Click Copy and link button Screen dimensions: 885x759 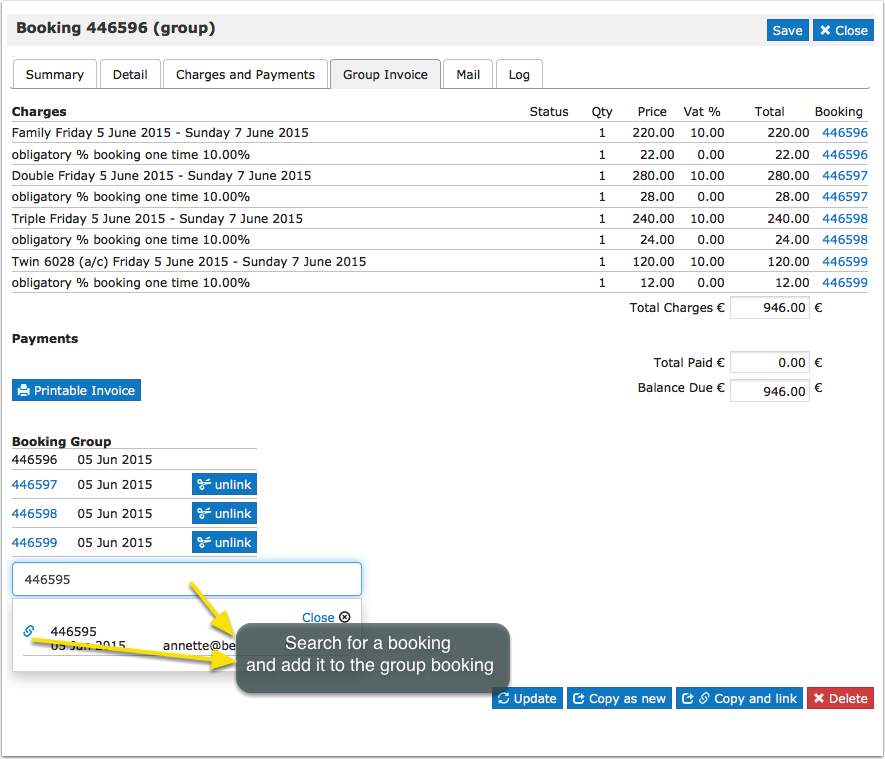tap(739, 698)
